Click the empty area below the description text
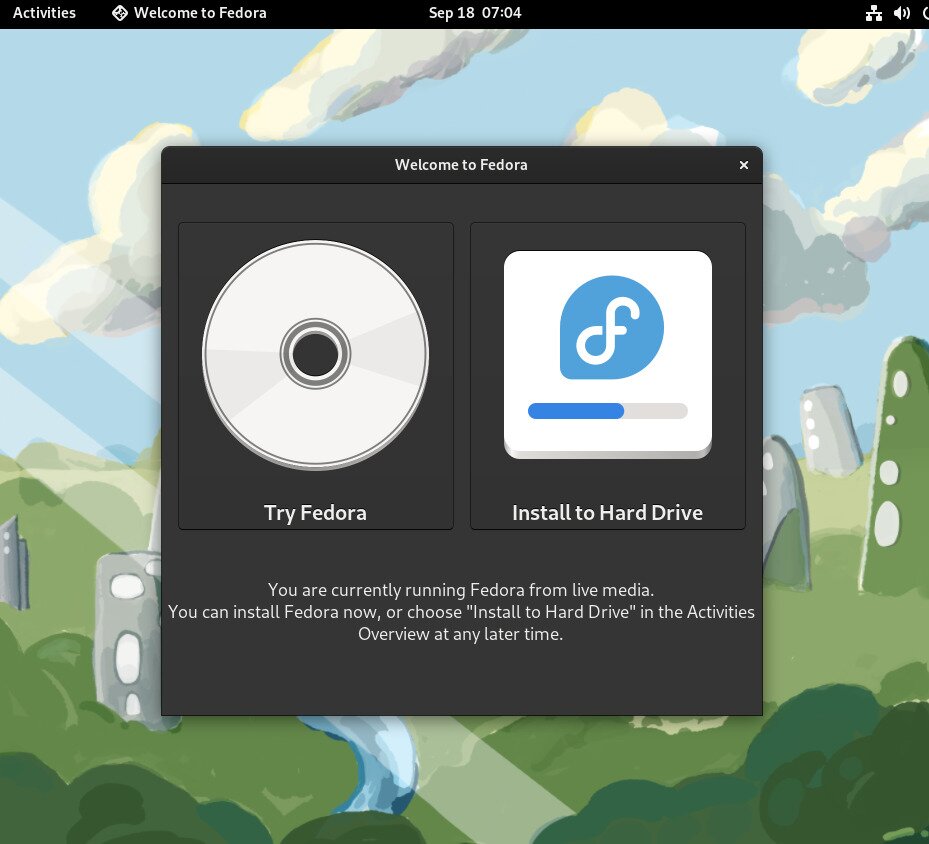The height and width of the screenshot is (844, 929). [461, 680]
